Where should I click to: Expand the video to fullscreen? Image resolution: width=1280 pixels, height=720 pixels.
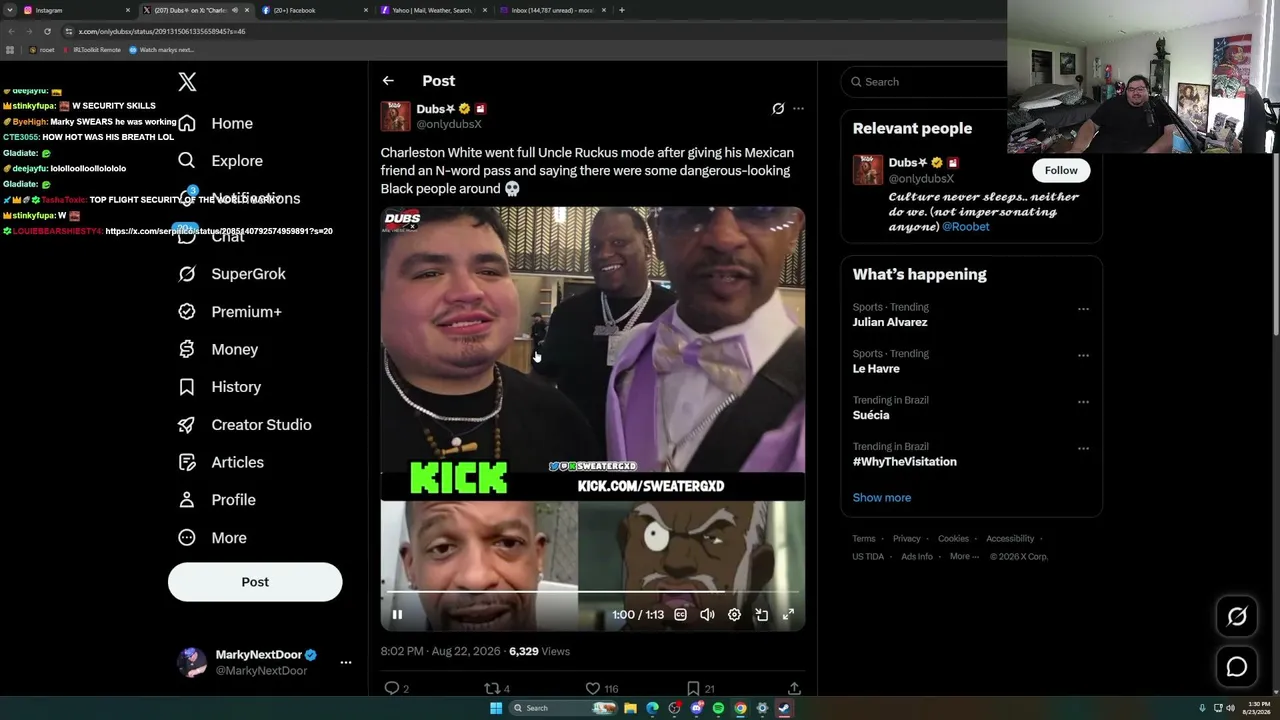tap(788, 615)
